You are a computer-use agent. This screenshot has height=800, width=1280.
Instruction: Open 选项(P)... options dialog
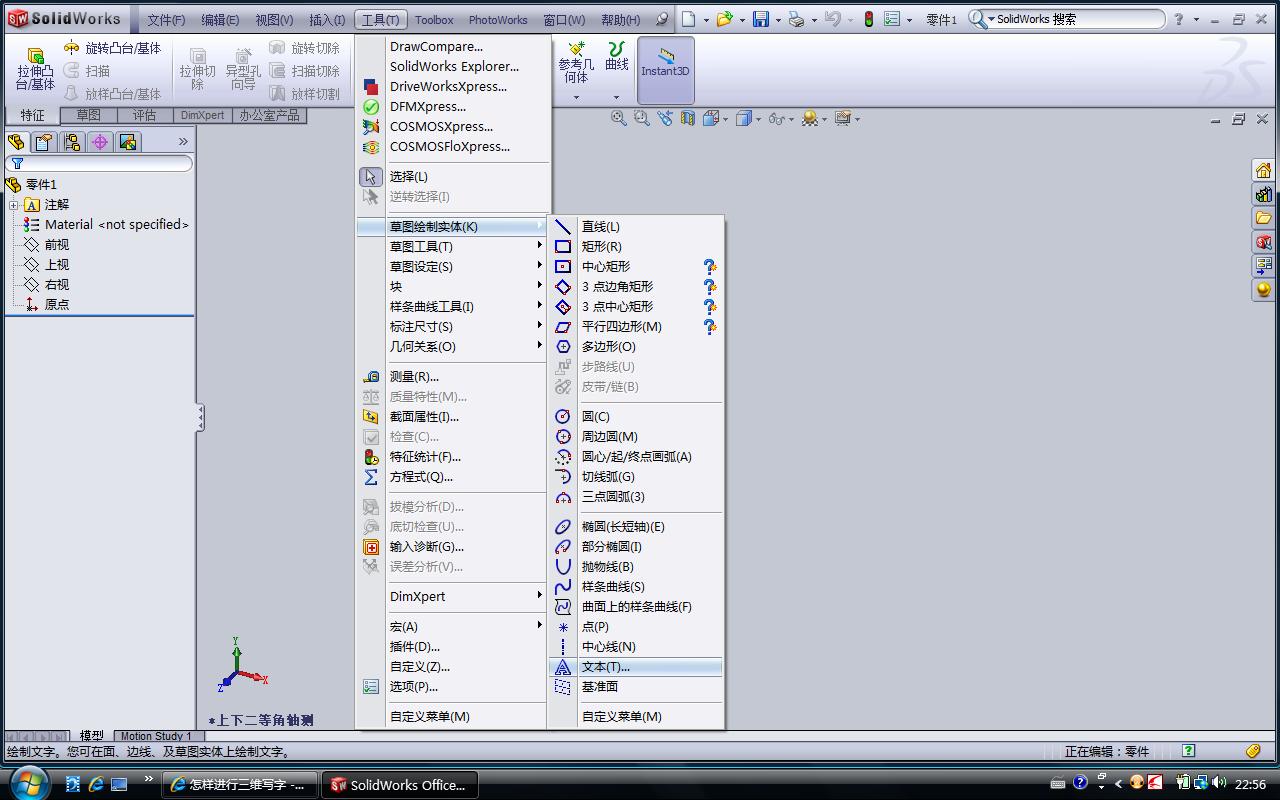tap(452, 687)
